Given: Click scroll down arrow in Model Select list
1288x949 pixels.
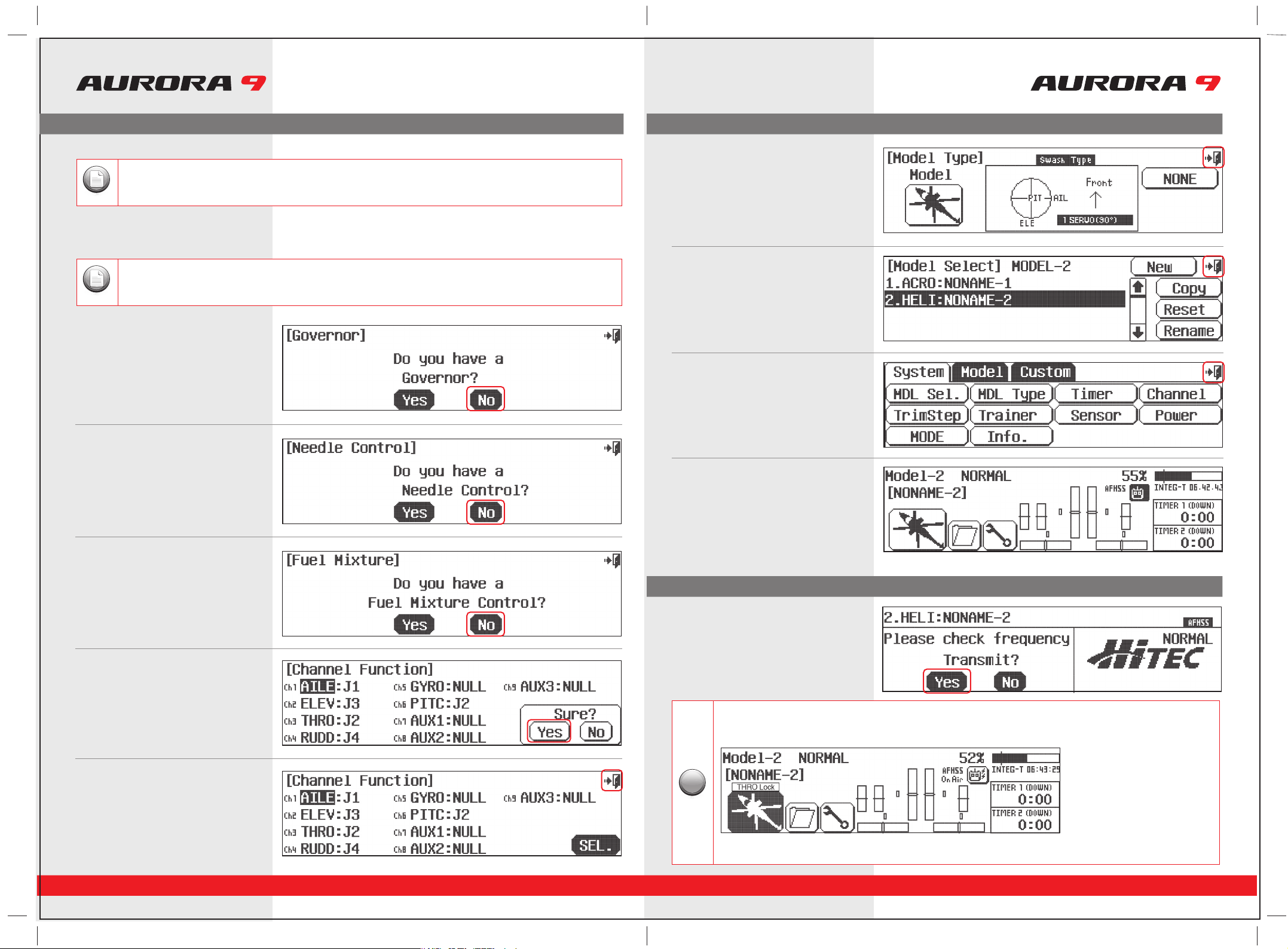Looking at the screenshot, I should 1138,332.
